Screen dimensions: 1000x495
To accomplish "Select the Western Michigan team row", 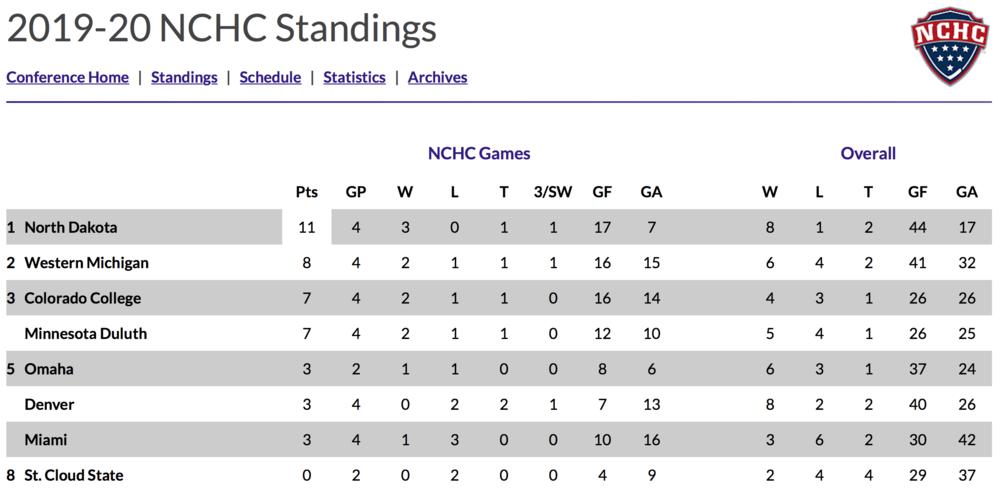I will (86, 263).
